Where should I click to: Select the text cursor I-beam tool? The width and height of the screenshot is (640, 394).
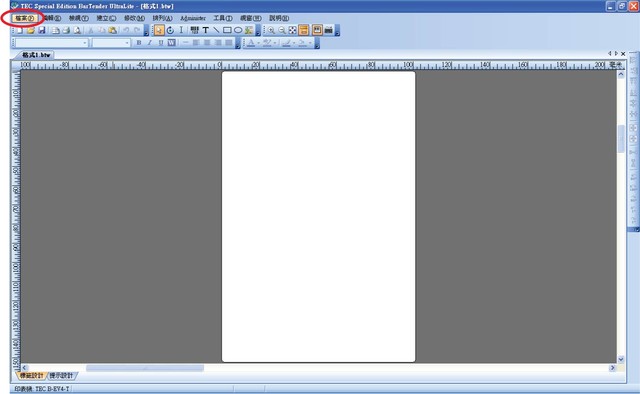(x=181, y=30)
